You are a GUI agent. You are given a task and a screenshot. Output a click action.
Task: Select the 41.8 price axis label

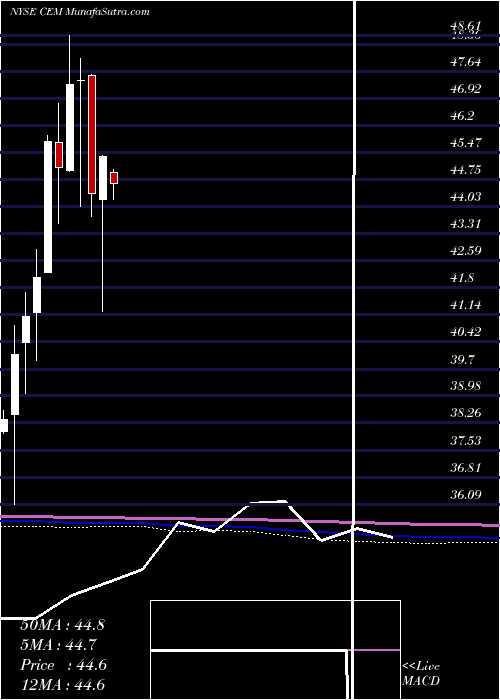click(462, 278)
